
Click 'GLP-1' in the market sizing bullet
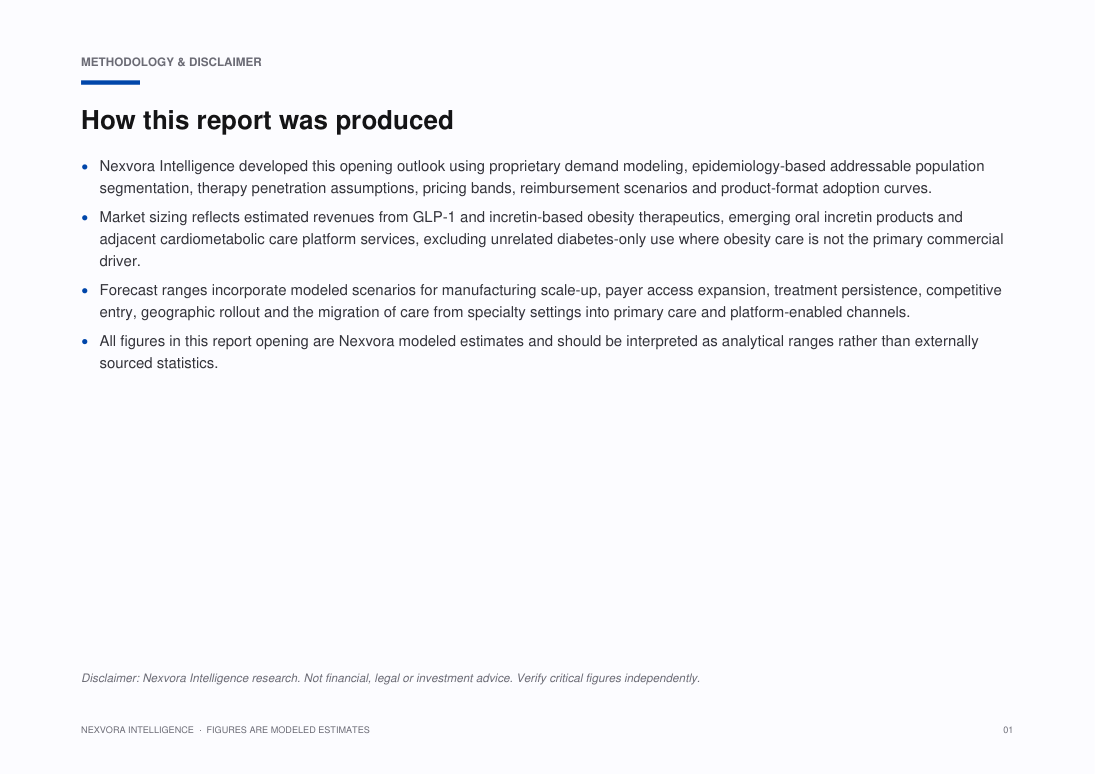[434, 217]
